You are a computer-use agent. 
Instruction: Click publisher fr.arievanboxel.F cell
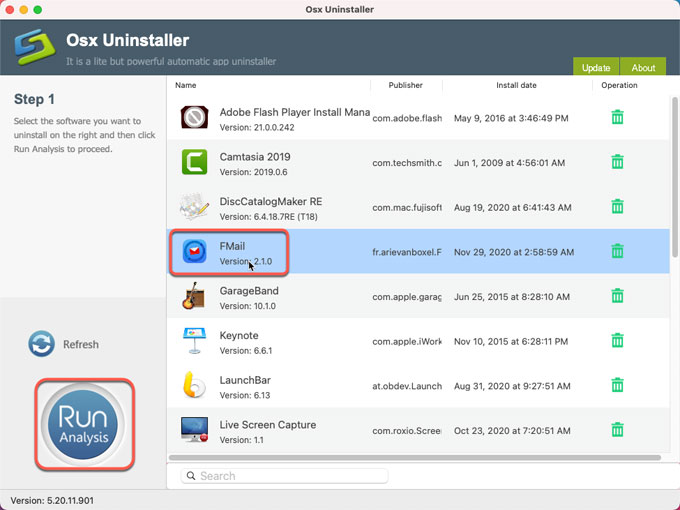tap(407, 252)
